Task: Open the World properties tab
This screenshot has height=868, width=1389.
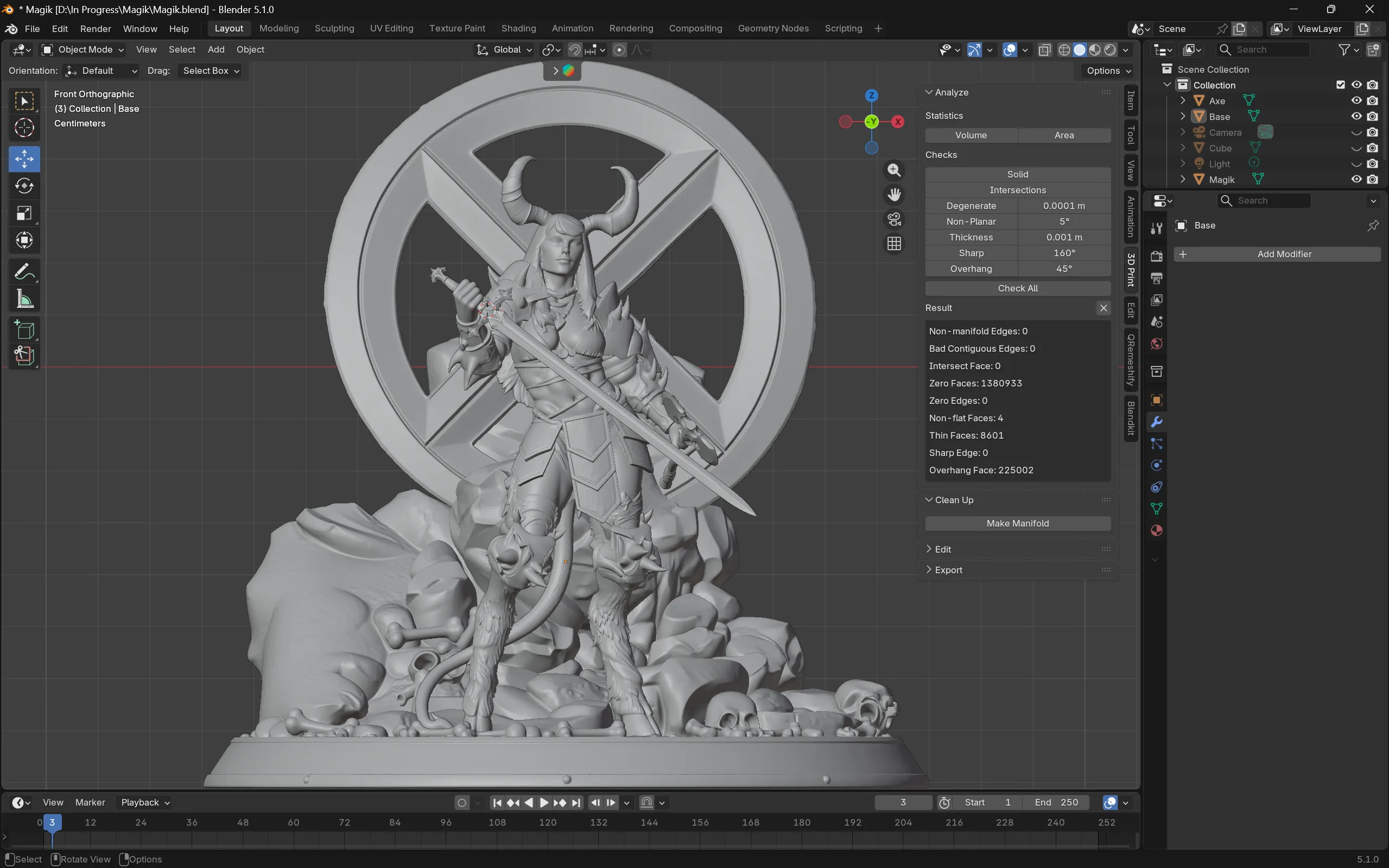Action: (x=1156, y=344)
